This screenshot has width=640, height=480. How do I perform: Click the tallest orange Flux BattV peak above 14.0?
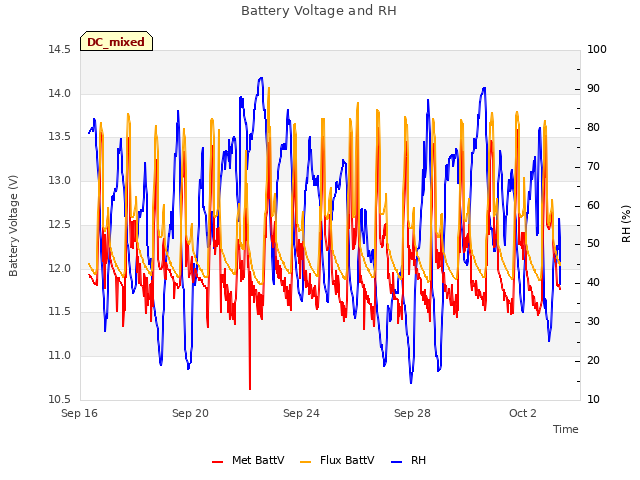click(269, 89)
